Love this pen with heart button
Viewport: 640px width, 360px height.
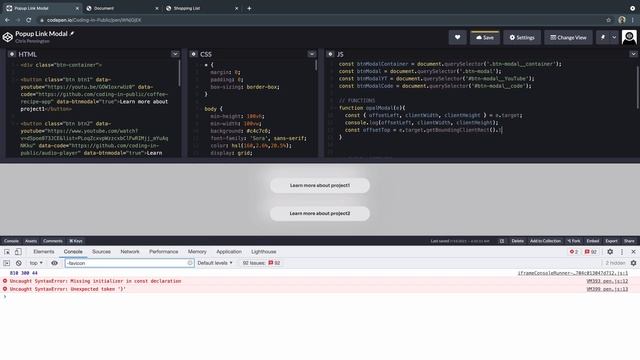(458, 38)
